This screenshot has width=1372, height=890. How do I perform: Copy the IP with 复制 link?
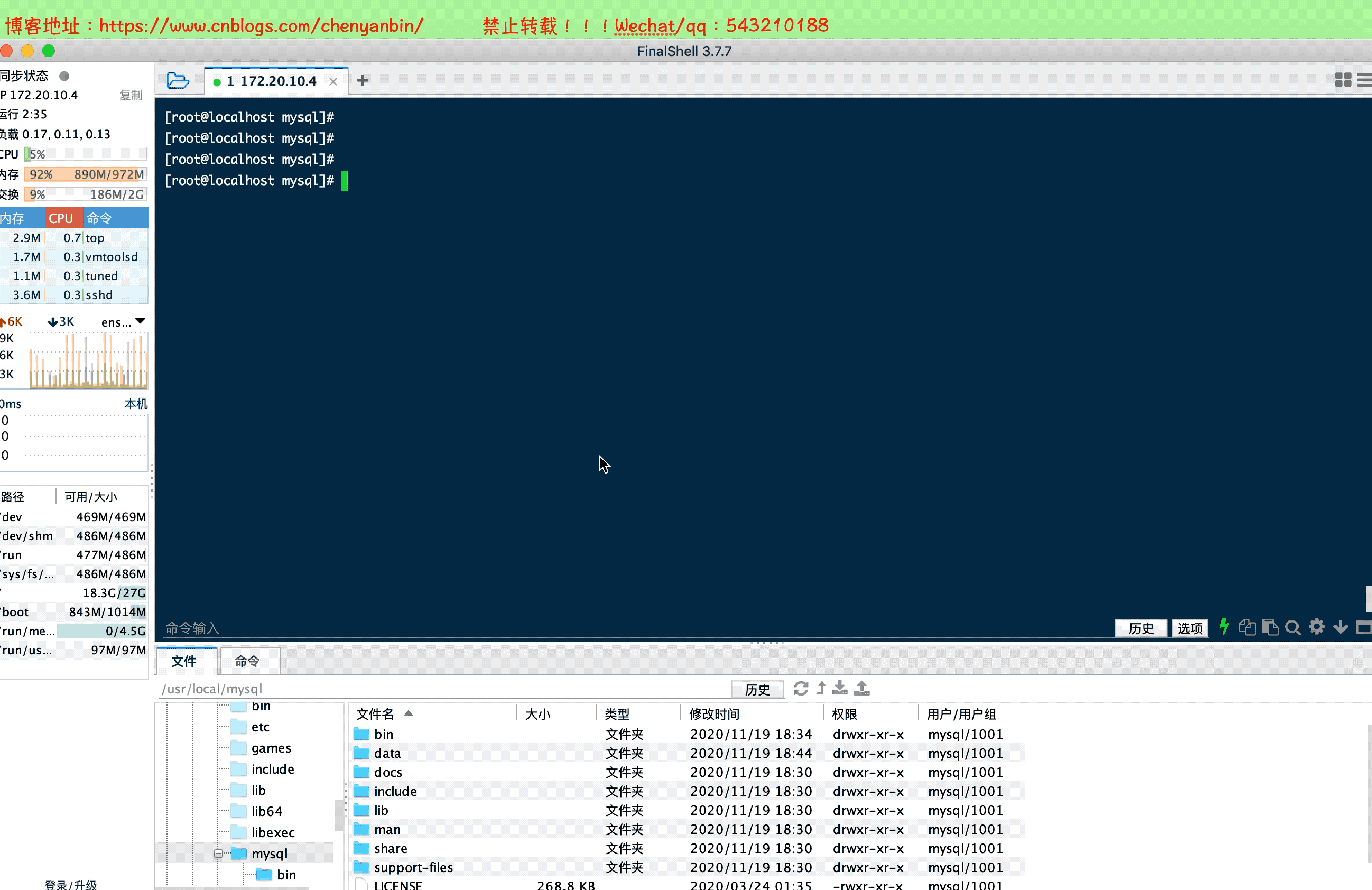tap(131, 95)
